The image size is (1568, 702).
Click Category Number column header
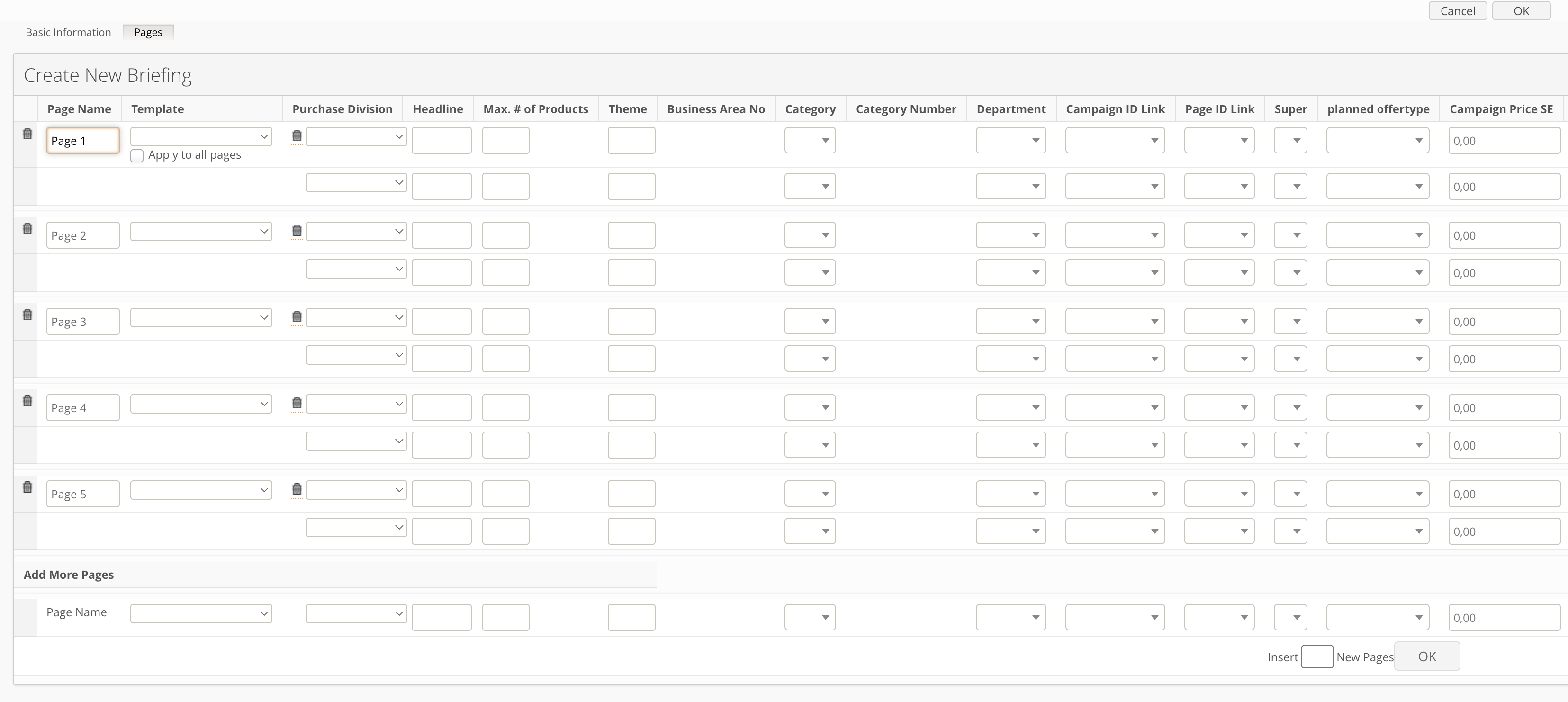pyautogui.click(x=906, y=109)
